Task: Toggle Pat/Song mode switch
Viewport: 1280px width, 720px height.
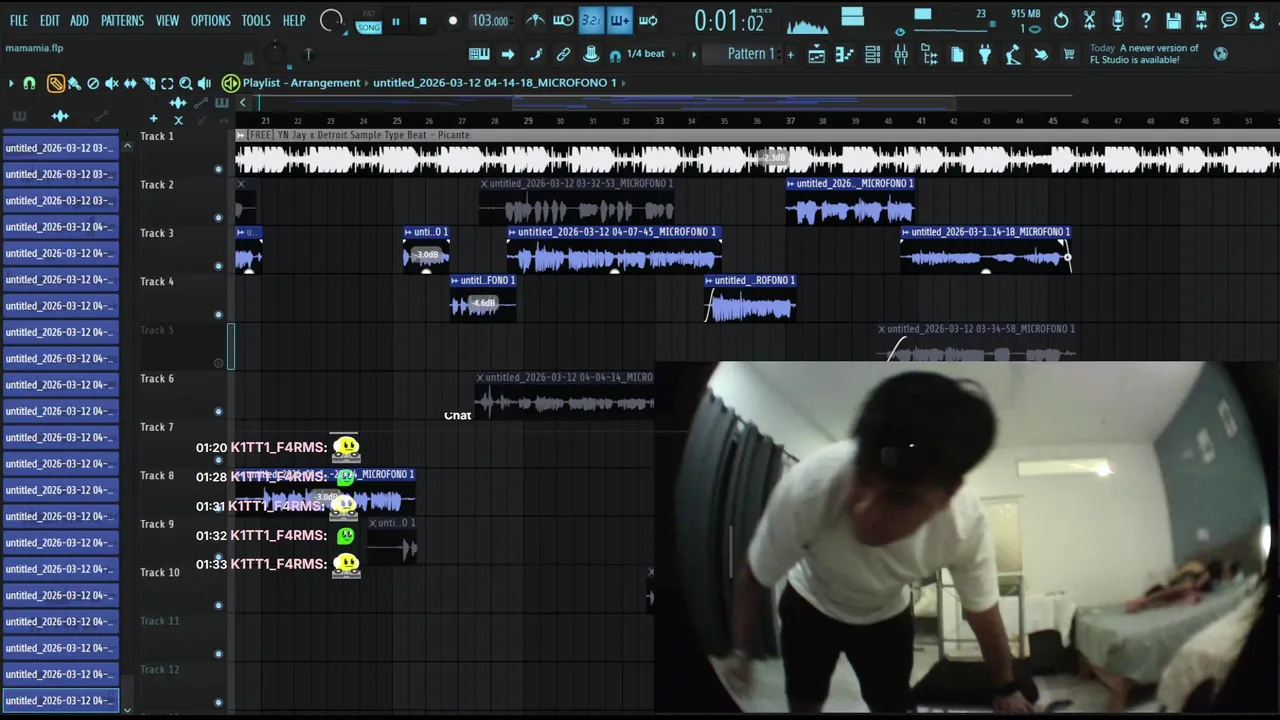Action: (369, 21)
